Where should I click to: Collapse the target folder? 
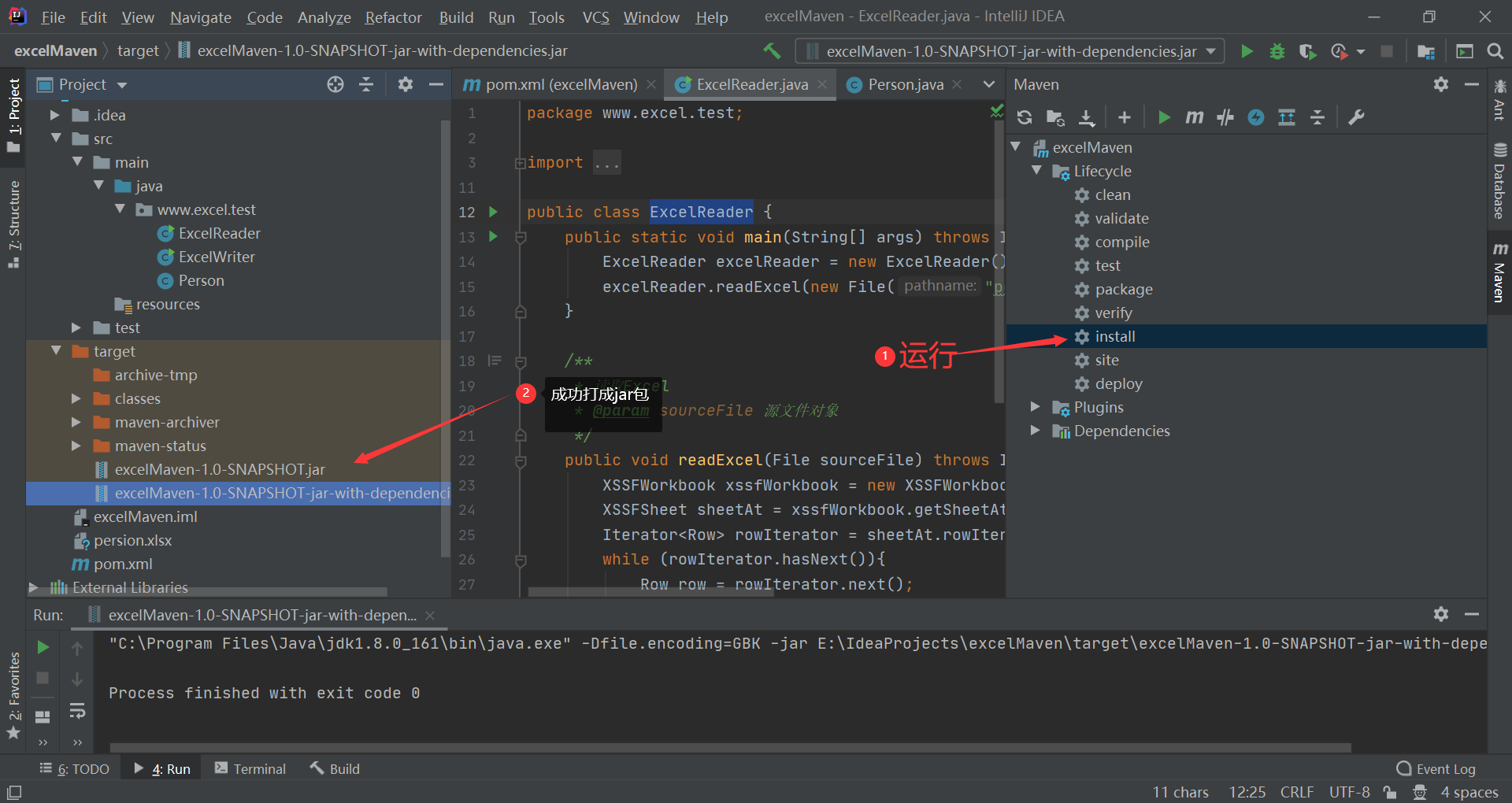point(55,351)
